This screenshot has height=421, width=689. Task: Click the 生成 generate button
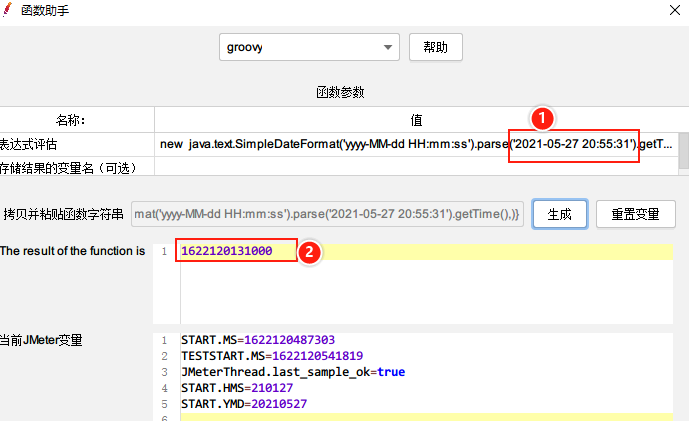[x=560, y=214]
